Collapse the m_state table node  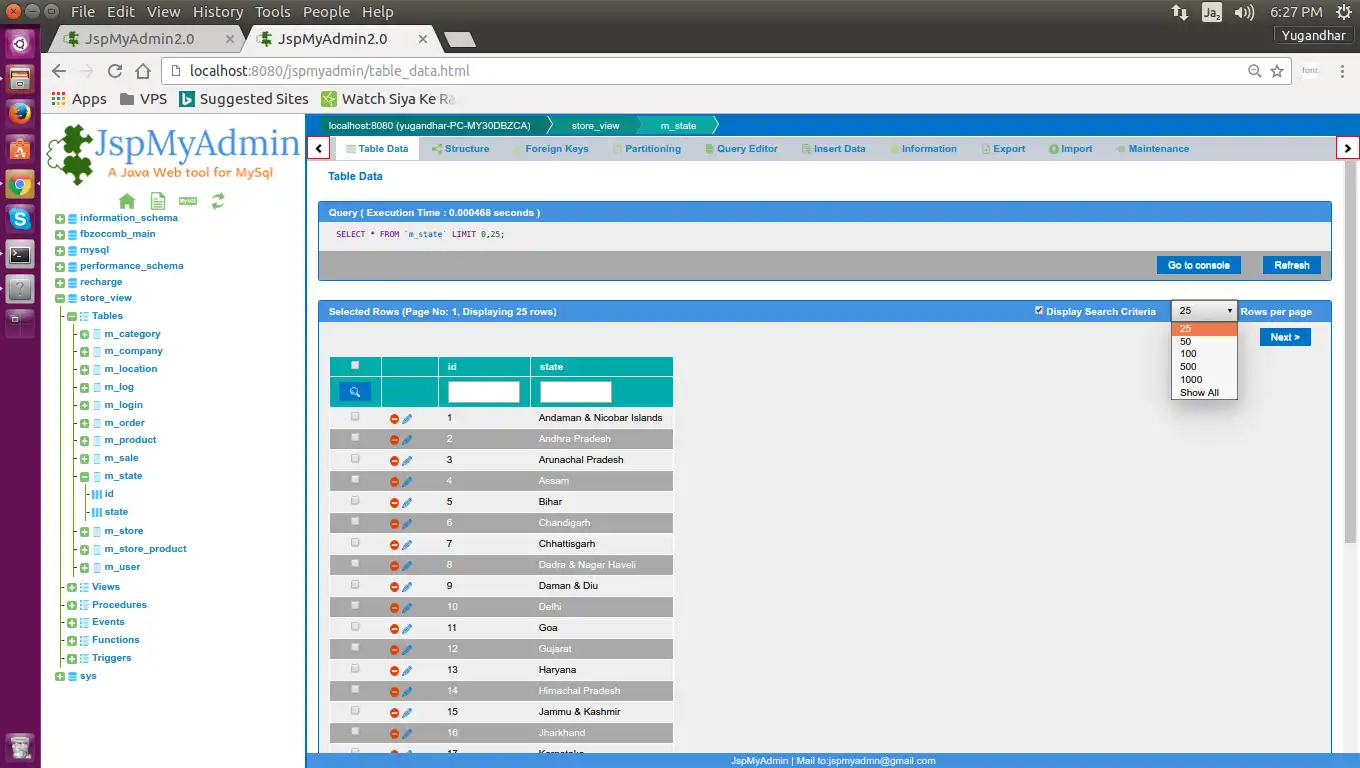(85, 477)
